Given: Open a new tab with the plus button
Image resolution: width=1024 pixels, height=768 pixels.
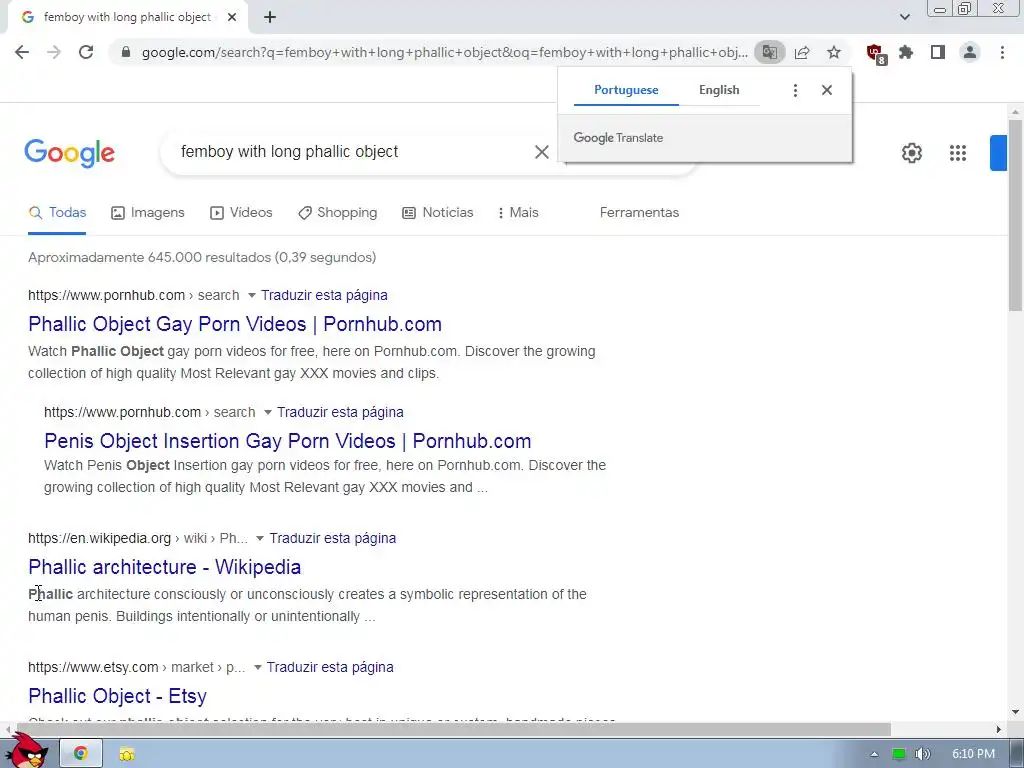Looking at the screenshot, I should pyautogui.click(x=270, y=17).
